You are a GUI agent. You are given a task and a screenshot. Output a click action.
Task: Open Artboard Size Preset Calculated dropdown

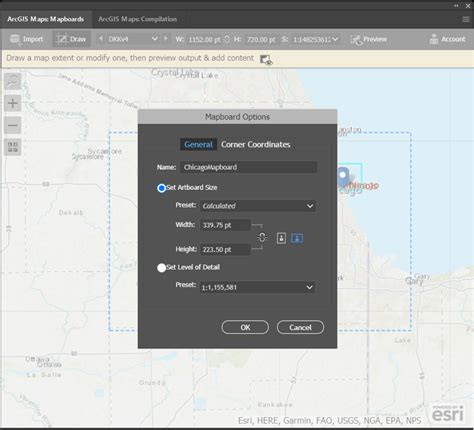tap(258, 206)
